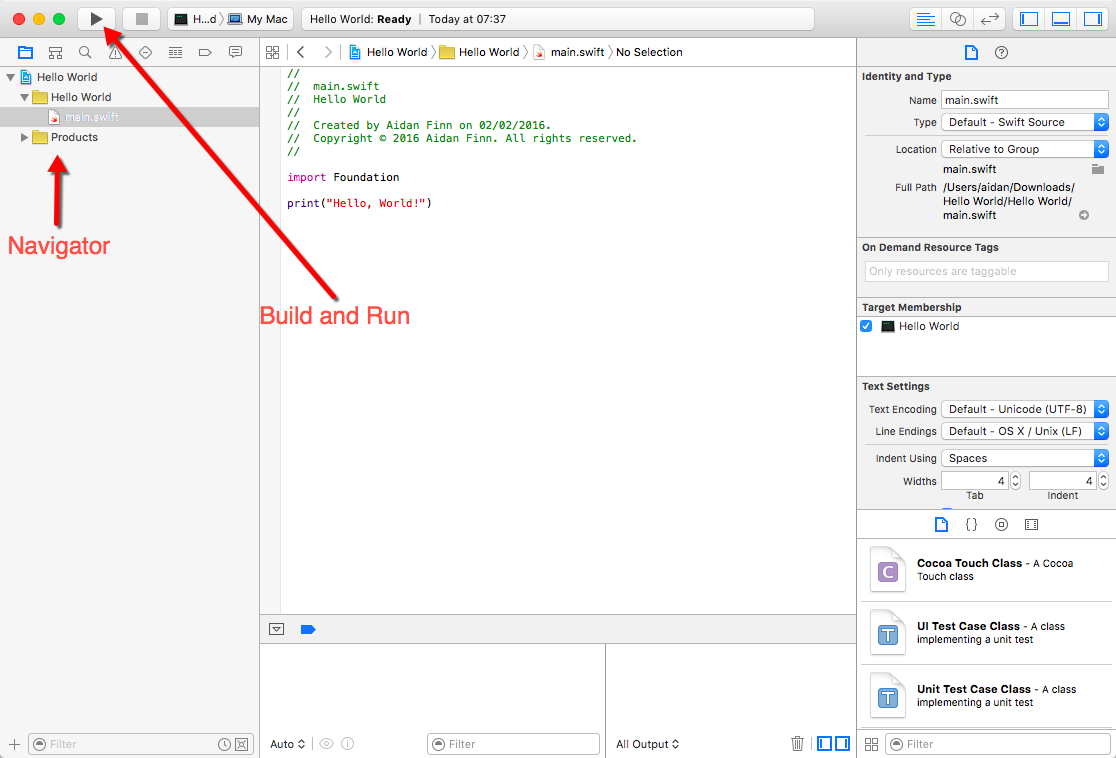Uncheck Hello World target membership
1116x758 pixels.
[x=866, y=326]
